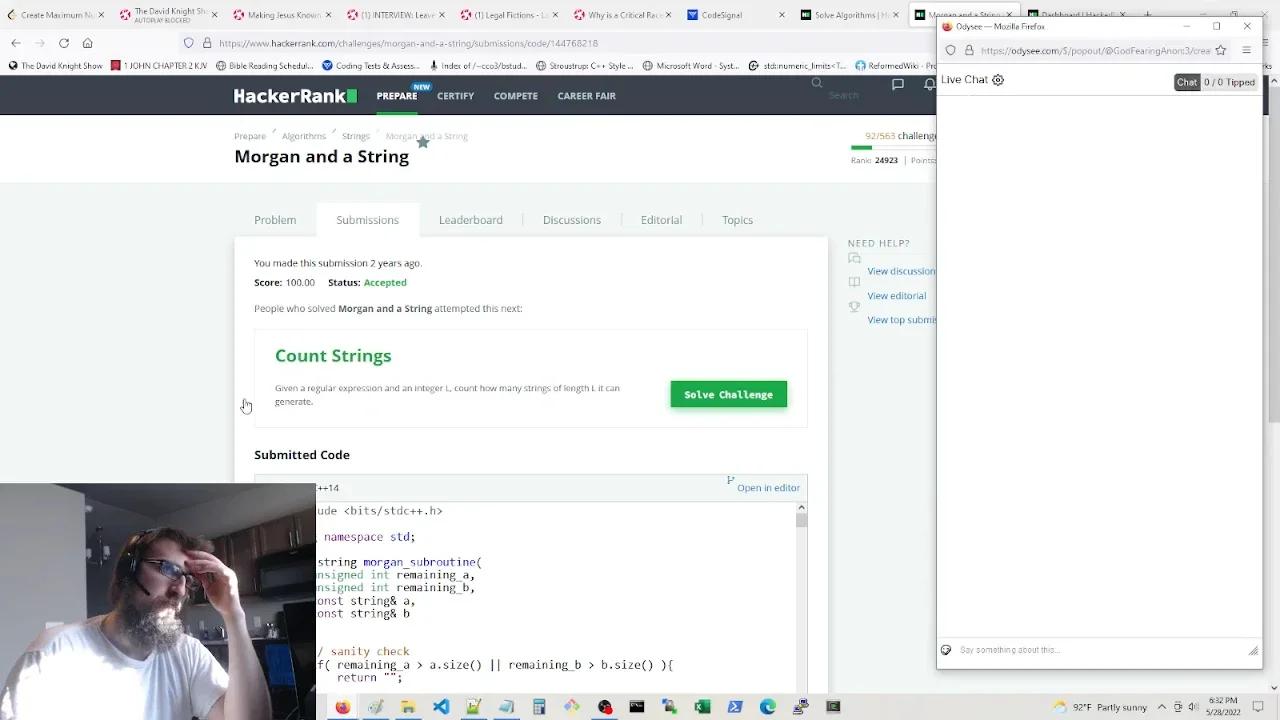
Task: Click the submitted code vertical scrollbar
Action: [x=801, y=520]
